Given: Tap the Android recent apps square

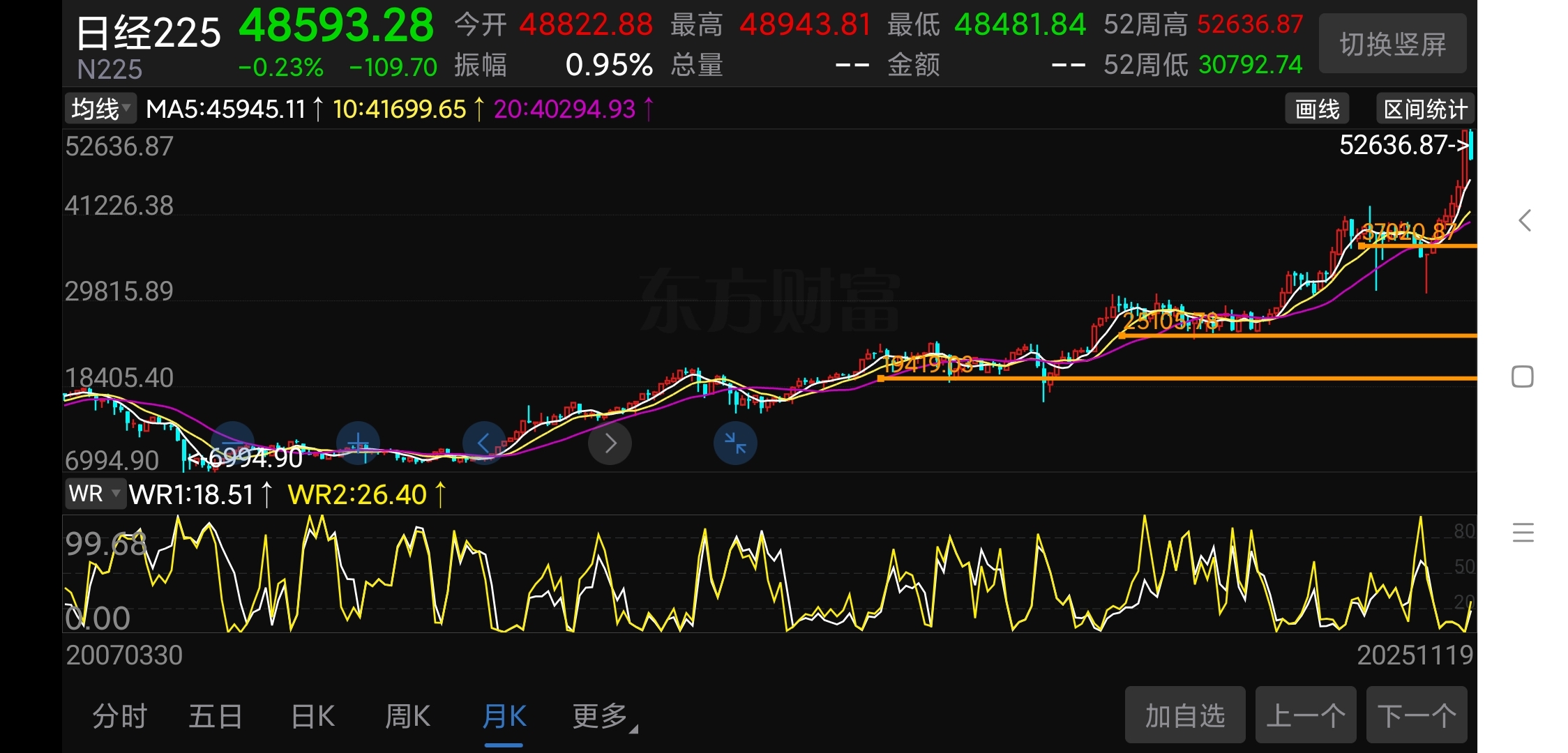Looking at the screenshot, I should click(x=1522, y=377).
